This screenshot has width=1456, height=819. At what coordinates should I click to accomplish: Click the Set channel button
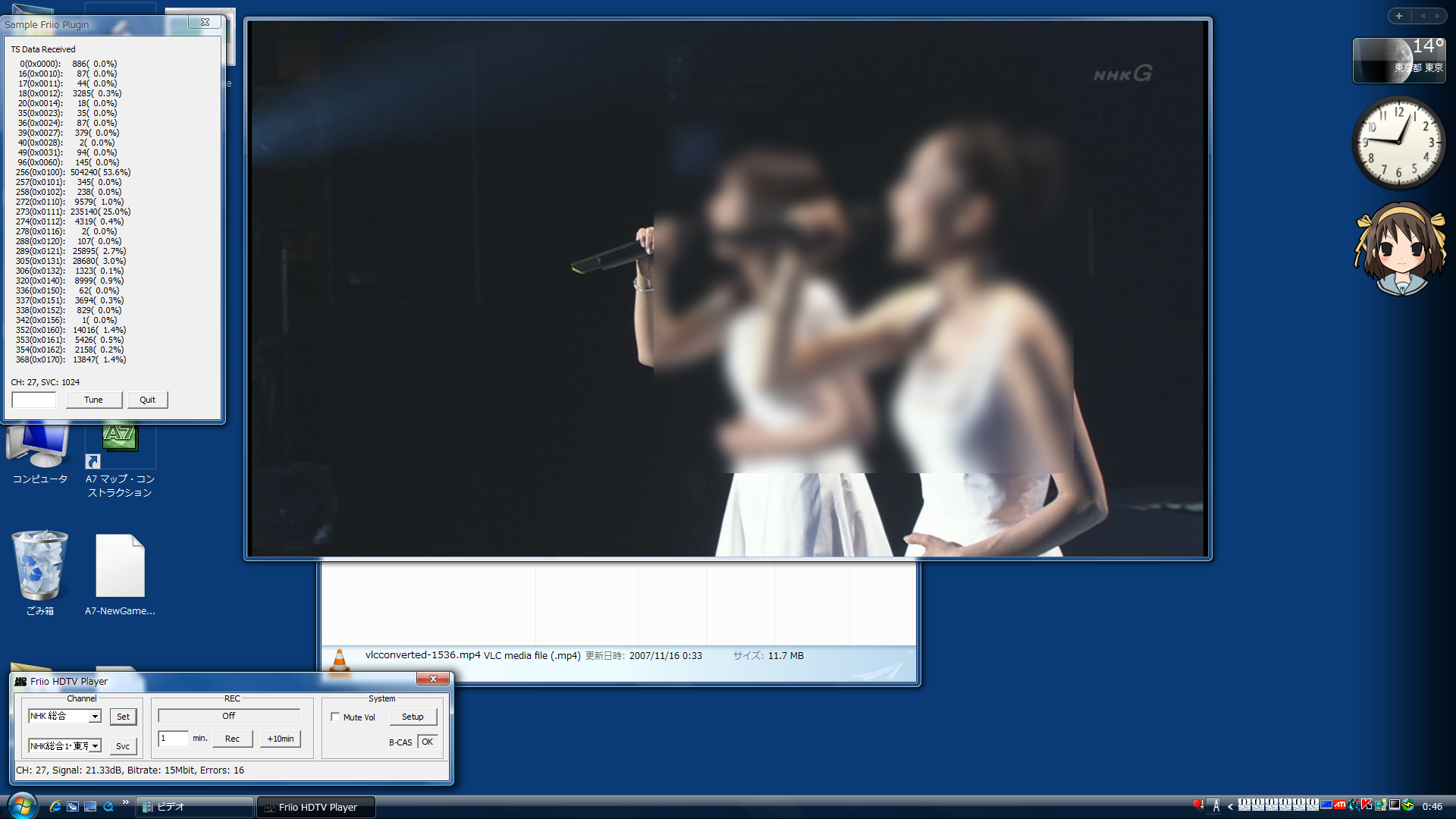(x=123, y=717)
